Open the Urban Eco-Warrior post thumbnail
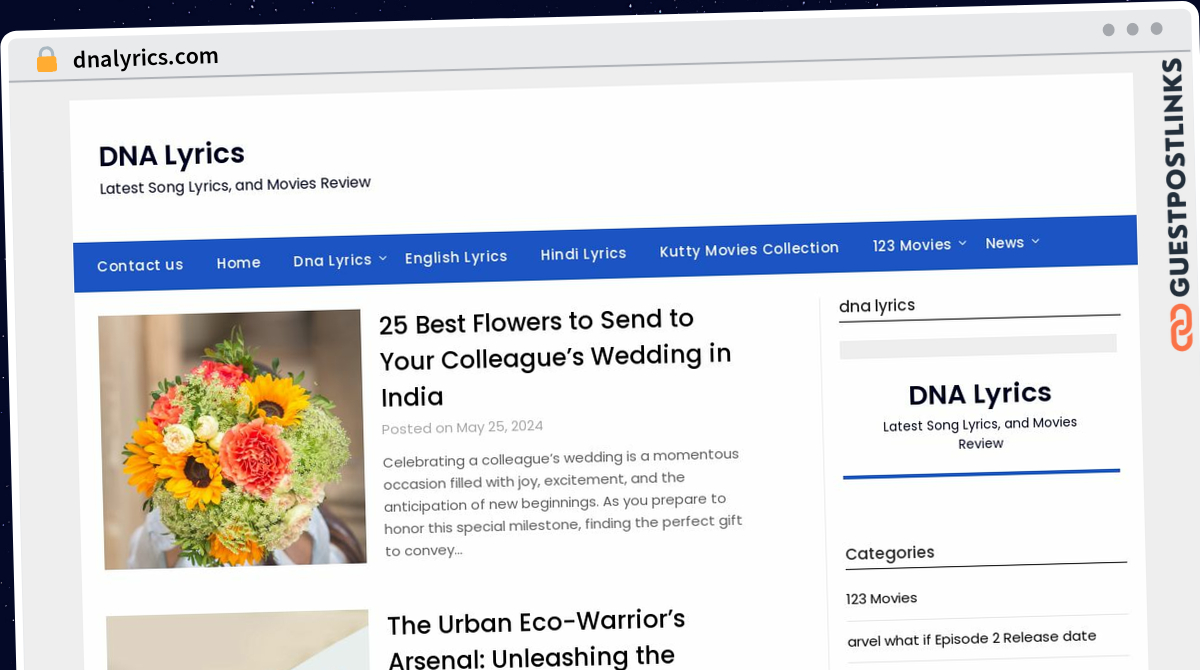The width and height of the screenshot is (1200, 670). point(238,640)
